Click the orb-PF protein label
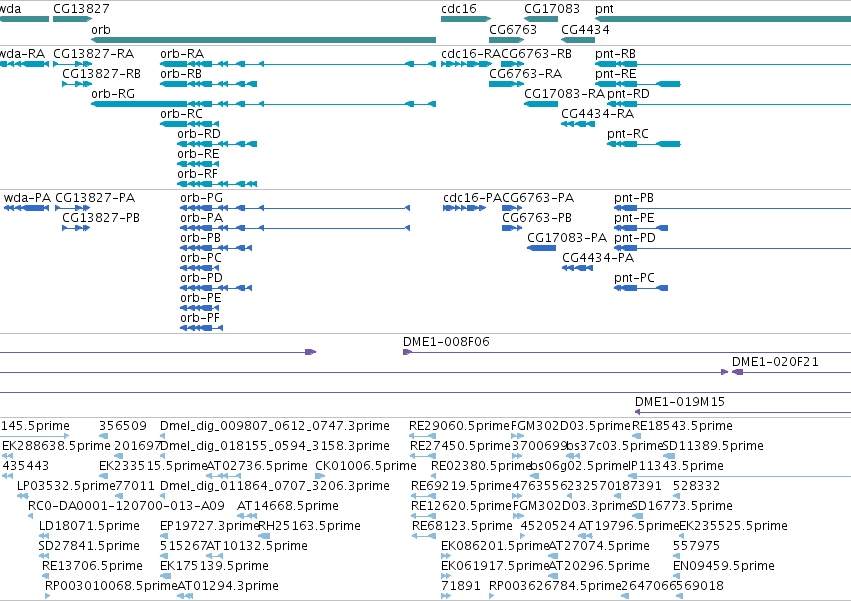Image resolution: width=851 pixels, height=601 pixels. 200,318
